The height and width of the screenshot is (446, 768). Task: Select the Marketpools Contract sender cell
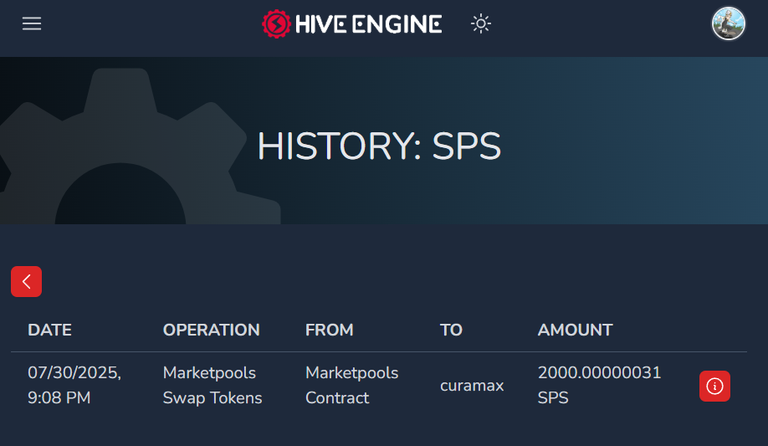[x=352, y=385]
